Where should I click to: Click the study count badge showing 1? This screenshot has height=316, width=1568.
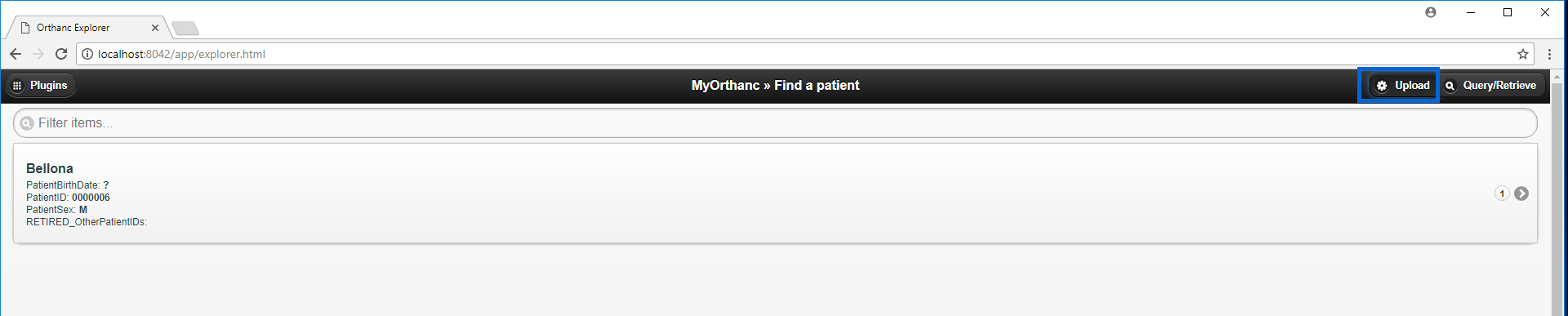point(1502,194)
